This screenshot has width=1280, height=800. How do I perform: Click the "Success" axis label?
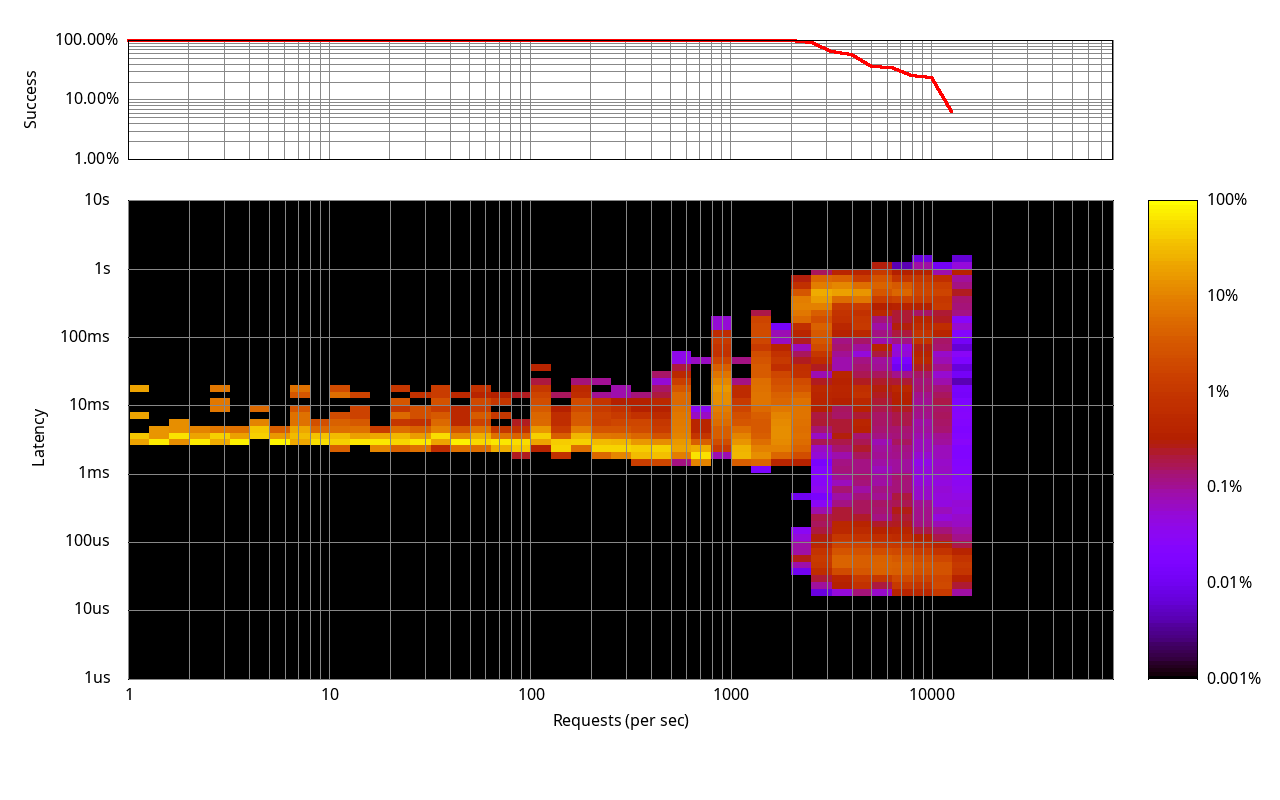point(31,99)
